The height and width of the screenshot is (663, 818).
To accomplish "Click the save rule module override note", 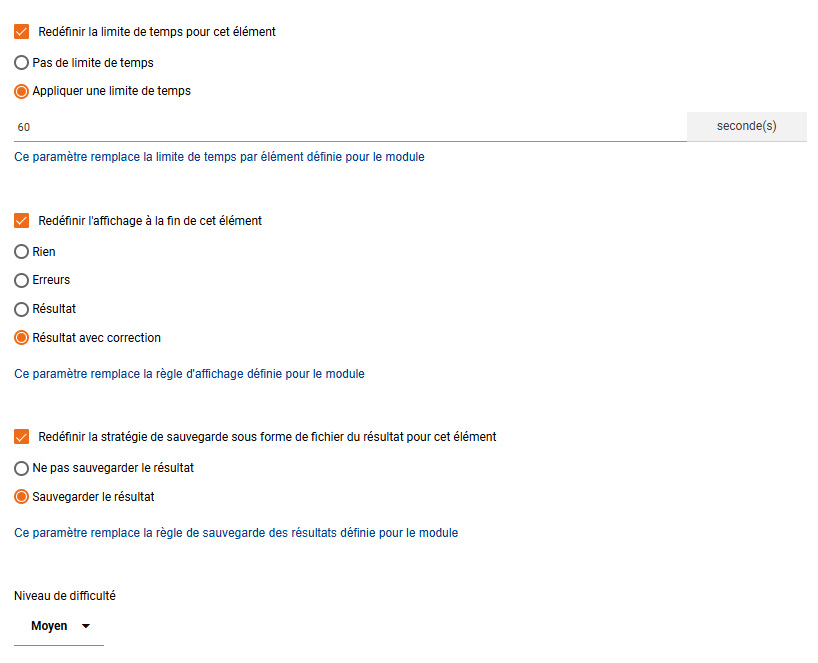I will point(236,533).
